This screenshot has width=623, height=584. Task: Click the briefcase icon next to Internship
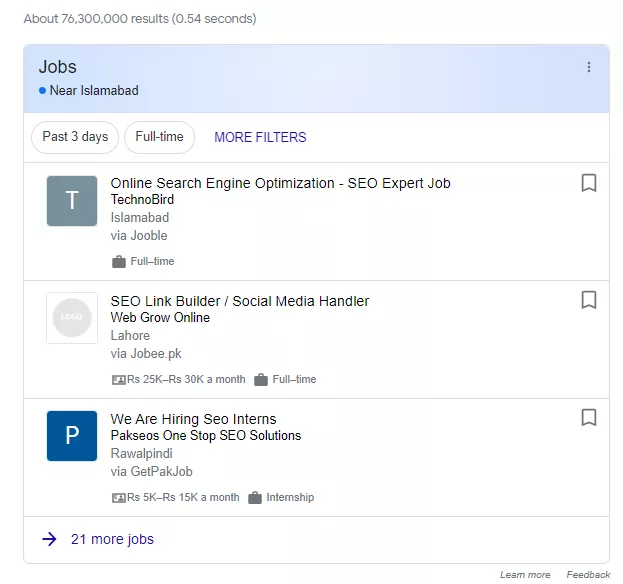tap(255, 498)
